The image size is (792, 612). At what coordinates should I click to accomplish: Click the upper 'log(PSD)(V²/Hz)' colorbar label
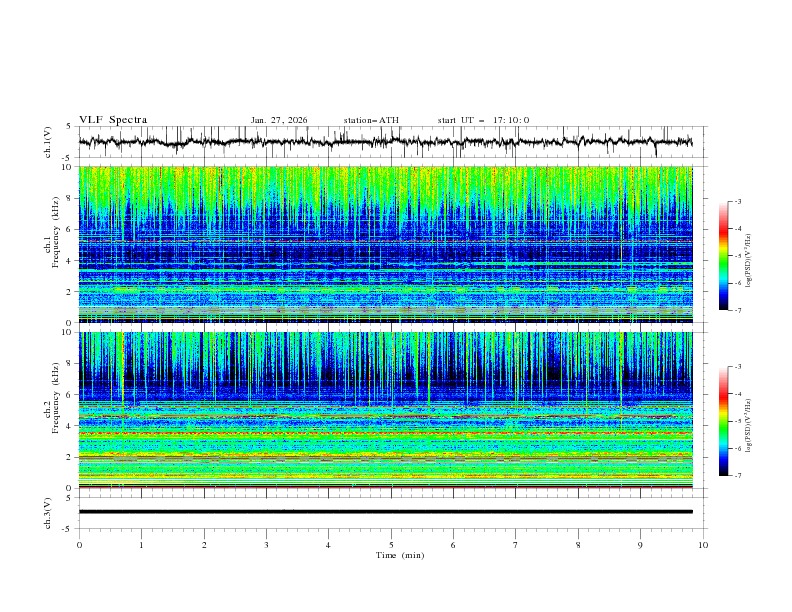749,261
